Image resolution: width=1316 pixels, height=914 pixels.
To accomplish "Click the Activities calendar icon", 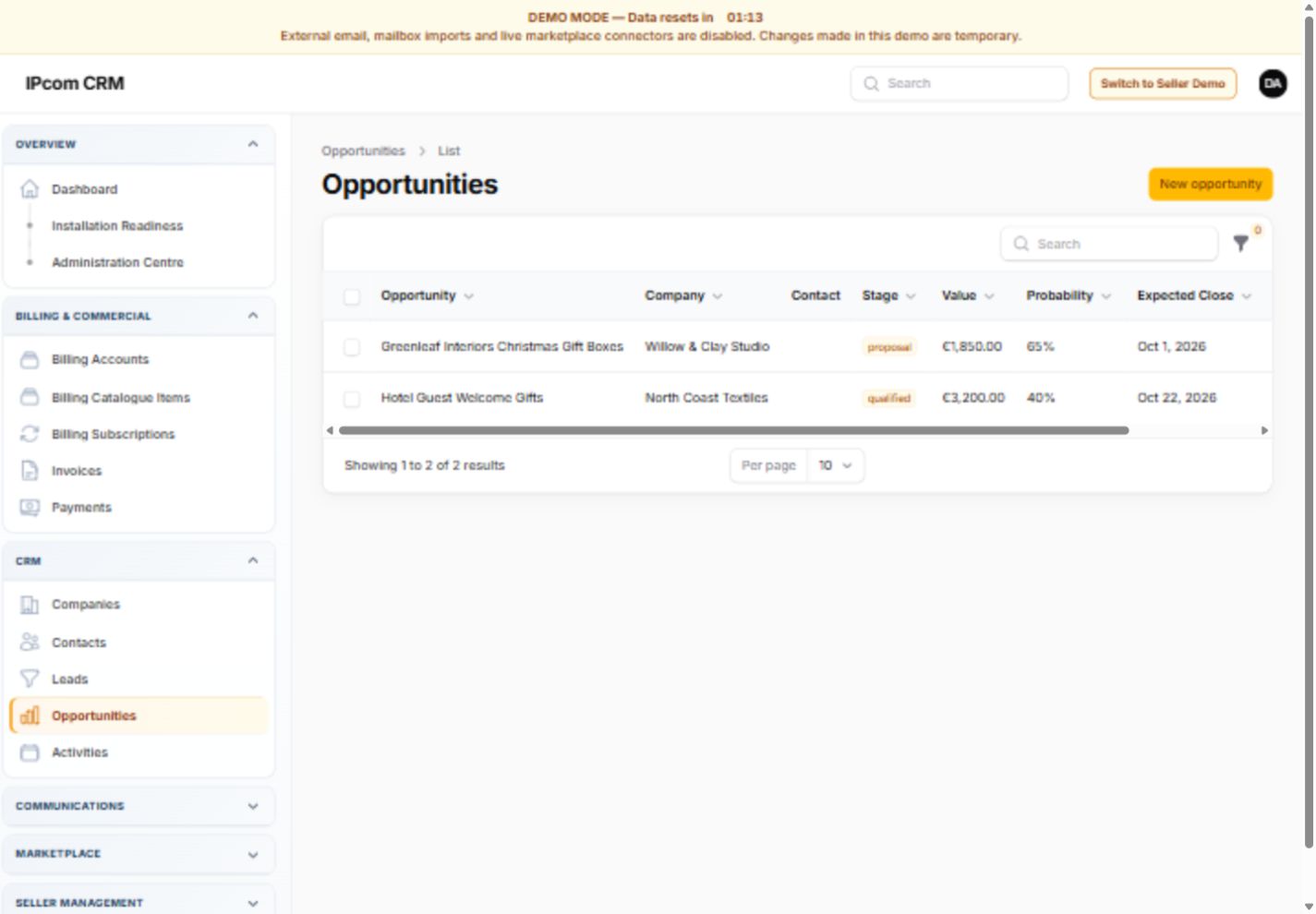I will tap(30, 752).
